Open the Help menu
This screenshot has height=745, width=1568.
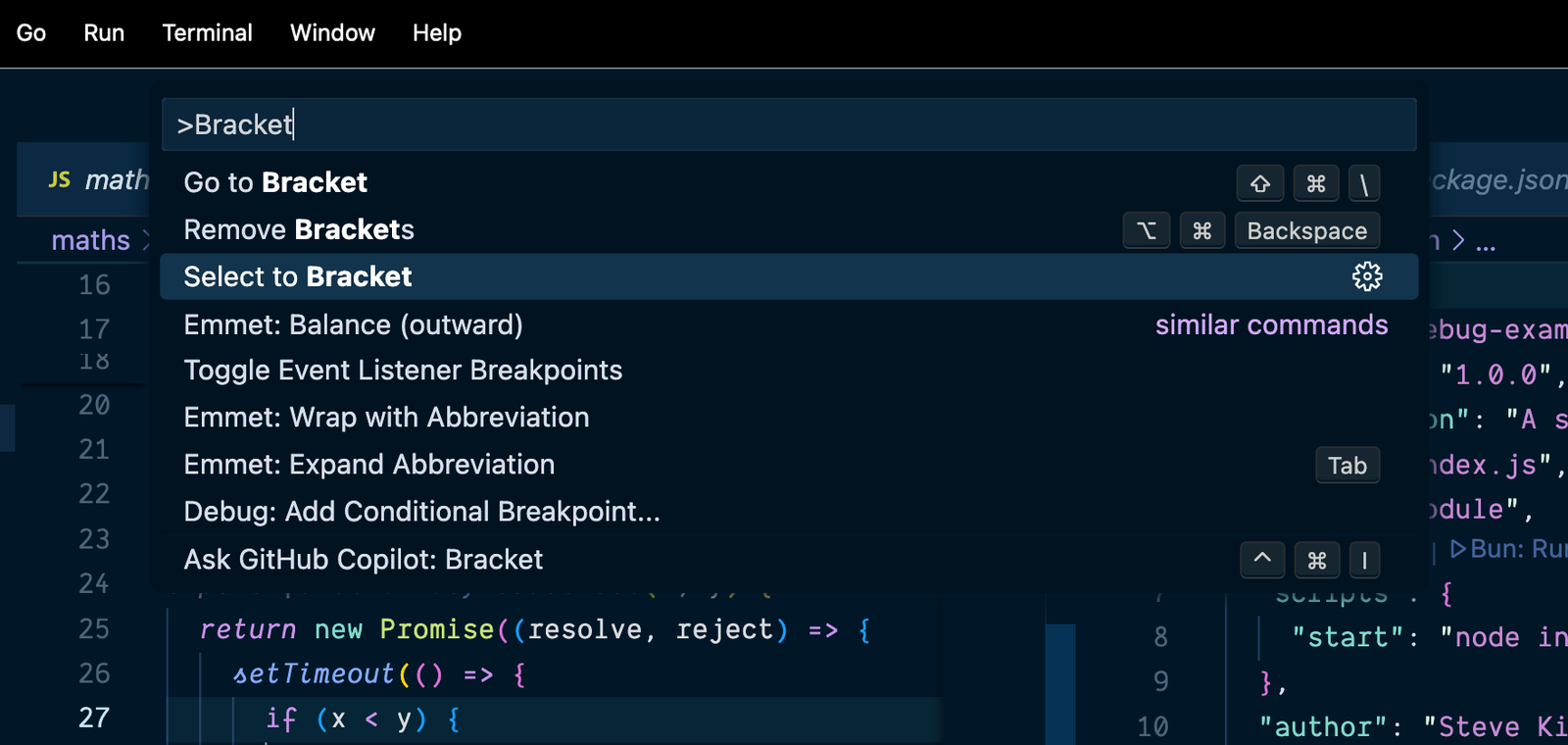[x=436, y=33]
